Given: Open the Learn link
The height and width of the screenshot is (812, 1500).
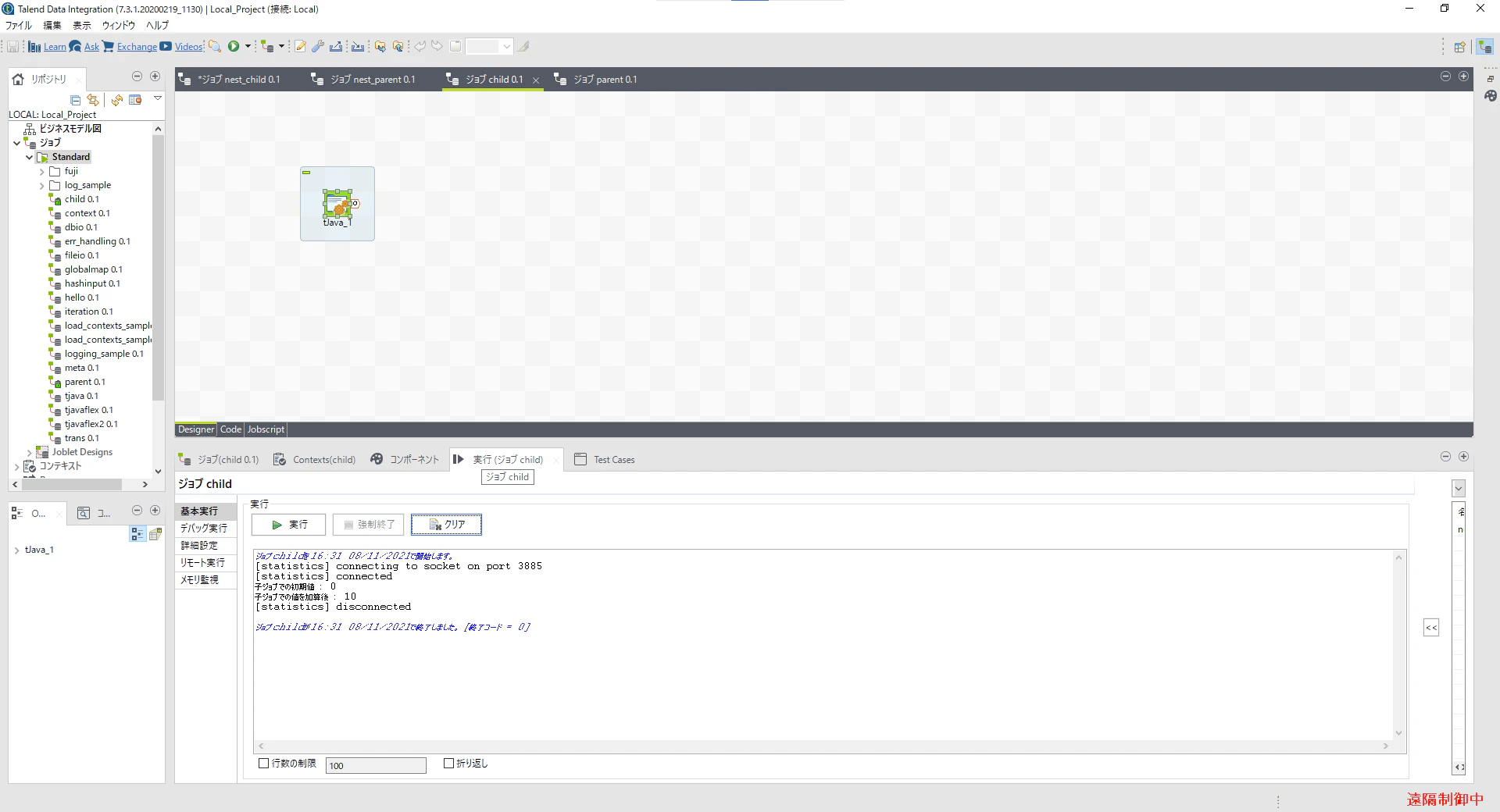Looking at the screenshot, I should tap(55, 47).
